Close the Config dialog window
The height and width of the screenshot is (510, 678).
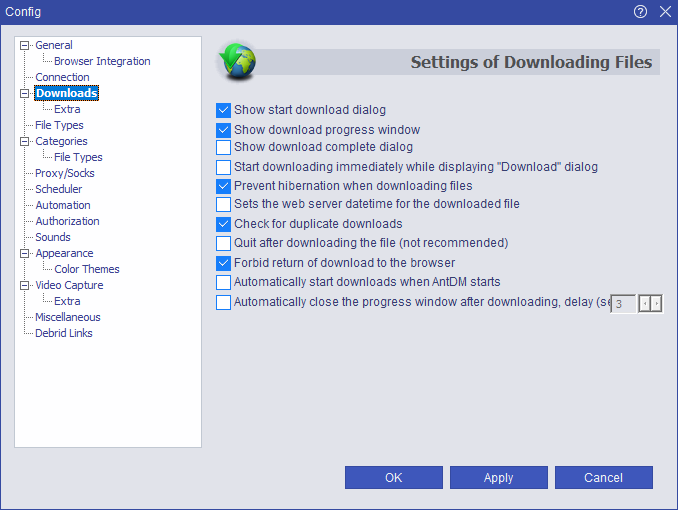pos(665,12)
